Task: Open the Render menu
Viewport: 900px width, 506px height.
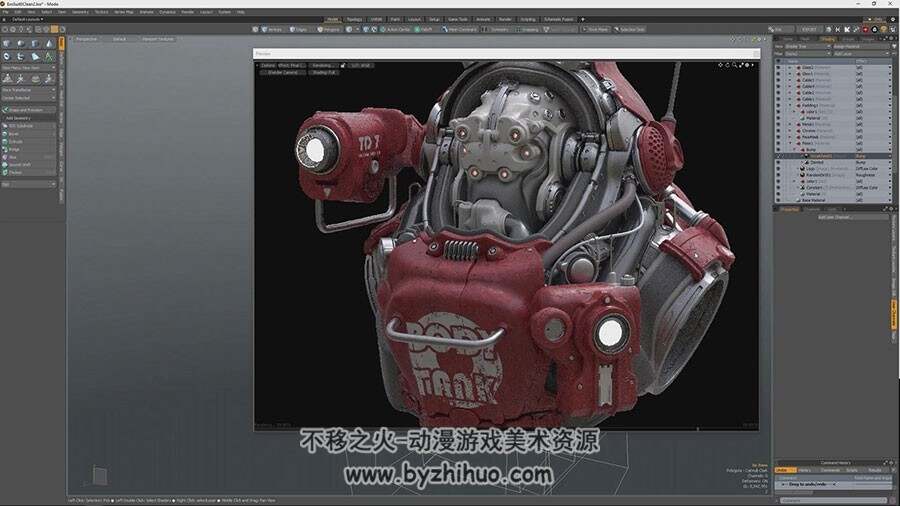Action: pyautogui.click(x=188, y=11)
